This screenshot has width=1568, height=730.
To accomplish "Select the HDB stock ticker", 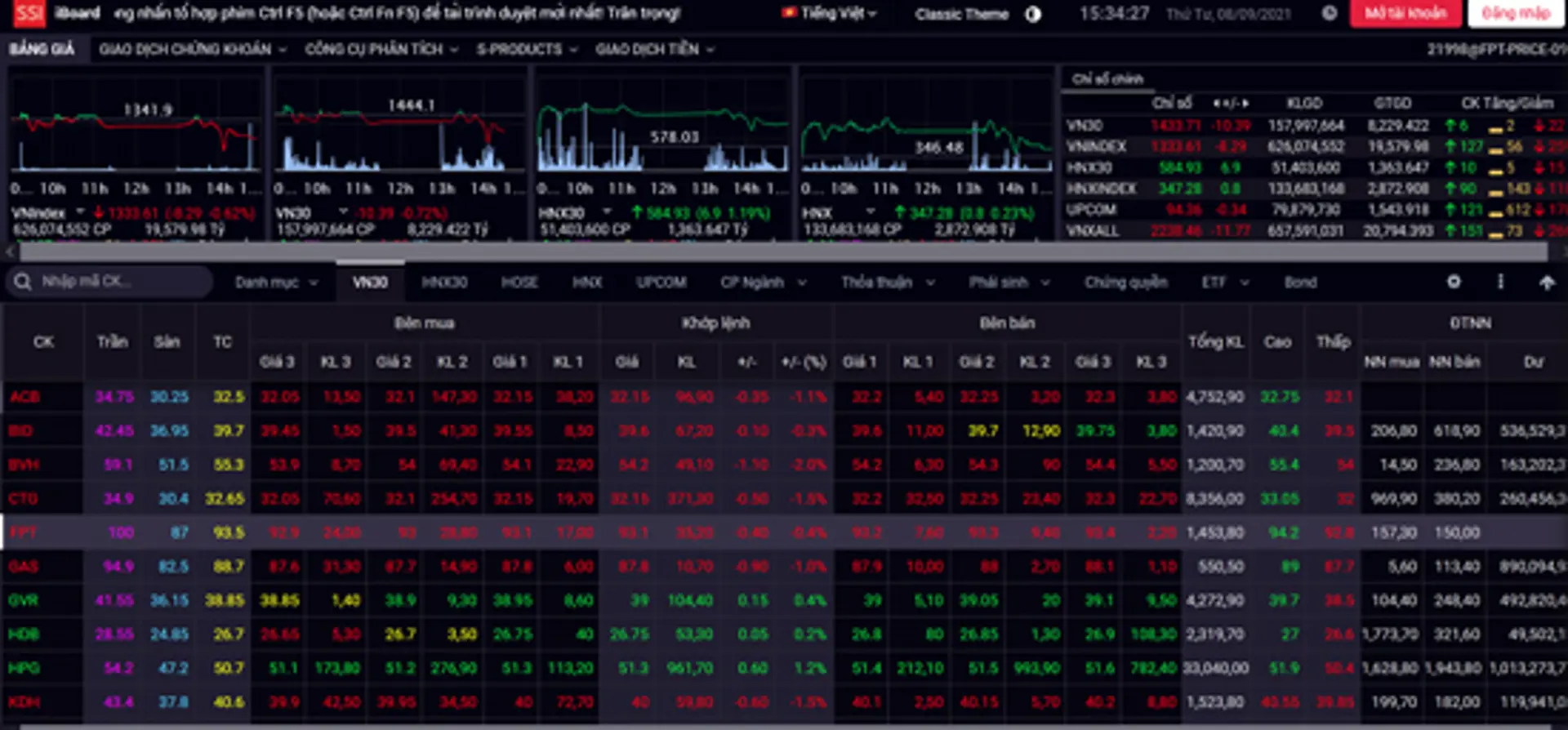I will [24, 634].
